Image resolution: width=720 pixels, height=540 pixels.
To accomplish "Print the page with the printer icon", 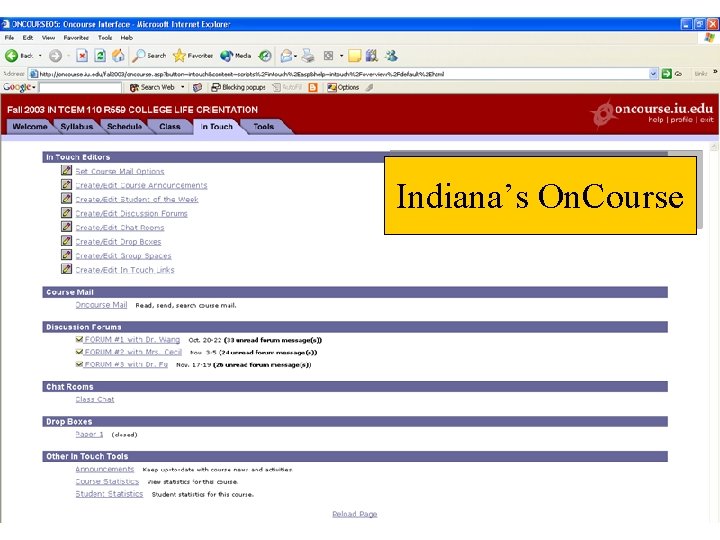I will (x=308, y=56).
